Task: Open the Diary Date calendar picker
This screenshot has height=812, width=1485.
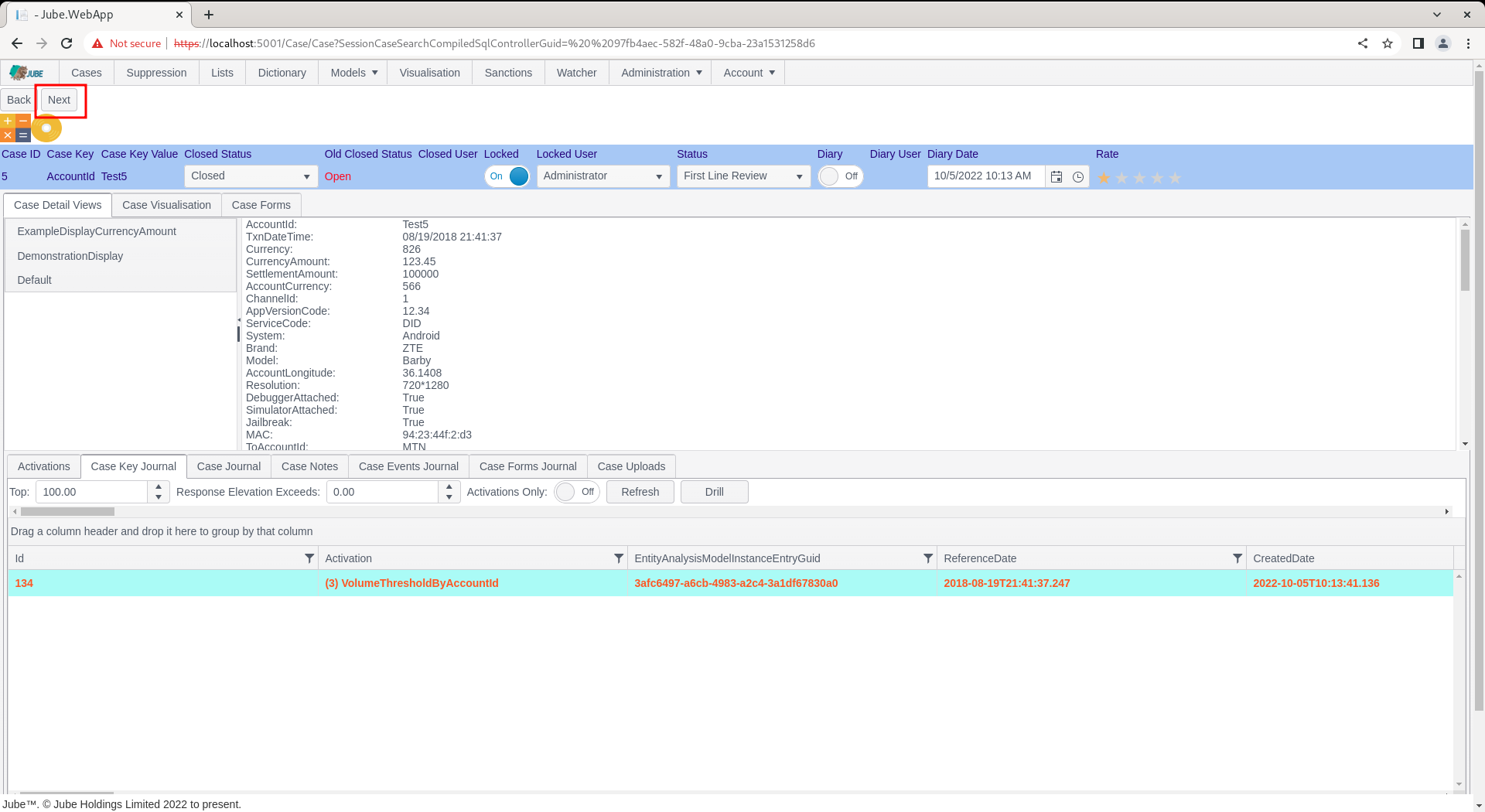Action: [1057, 177]
